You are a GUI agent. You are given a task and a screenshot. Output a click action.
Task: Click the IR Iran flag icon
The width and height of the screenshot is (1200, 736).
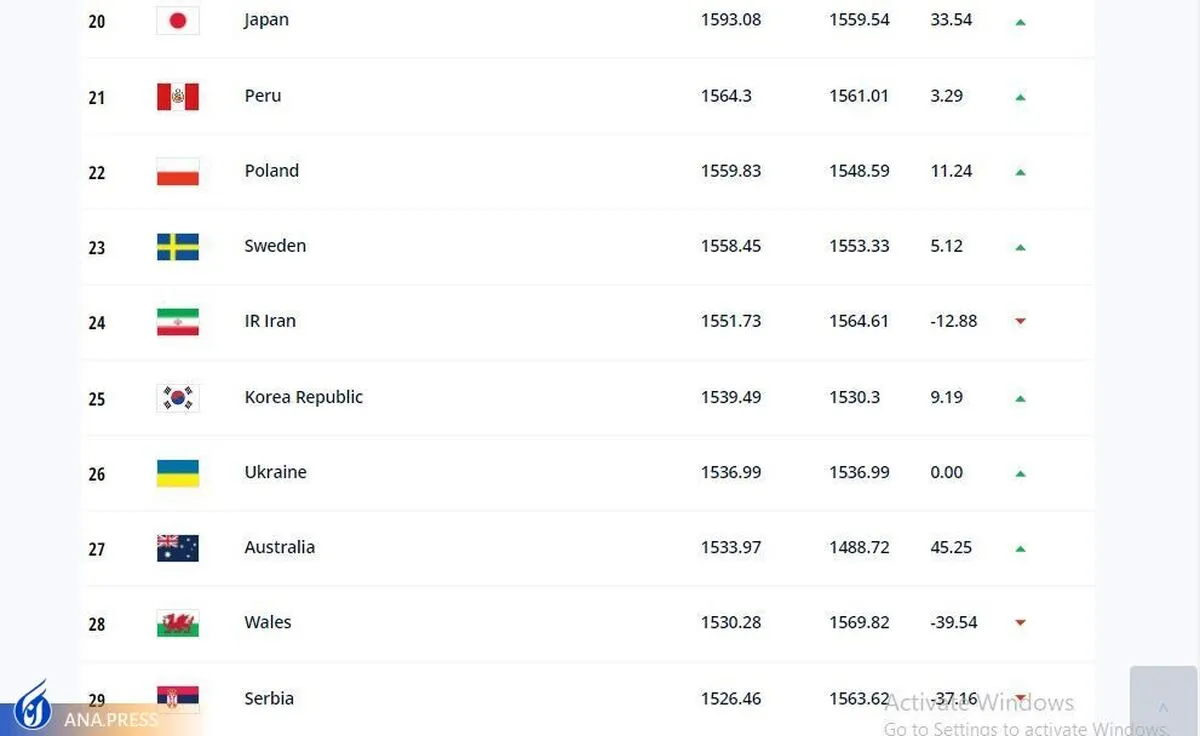pos(178,322)
